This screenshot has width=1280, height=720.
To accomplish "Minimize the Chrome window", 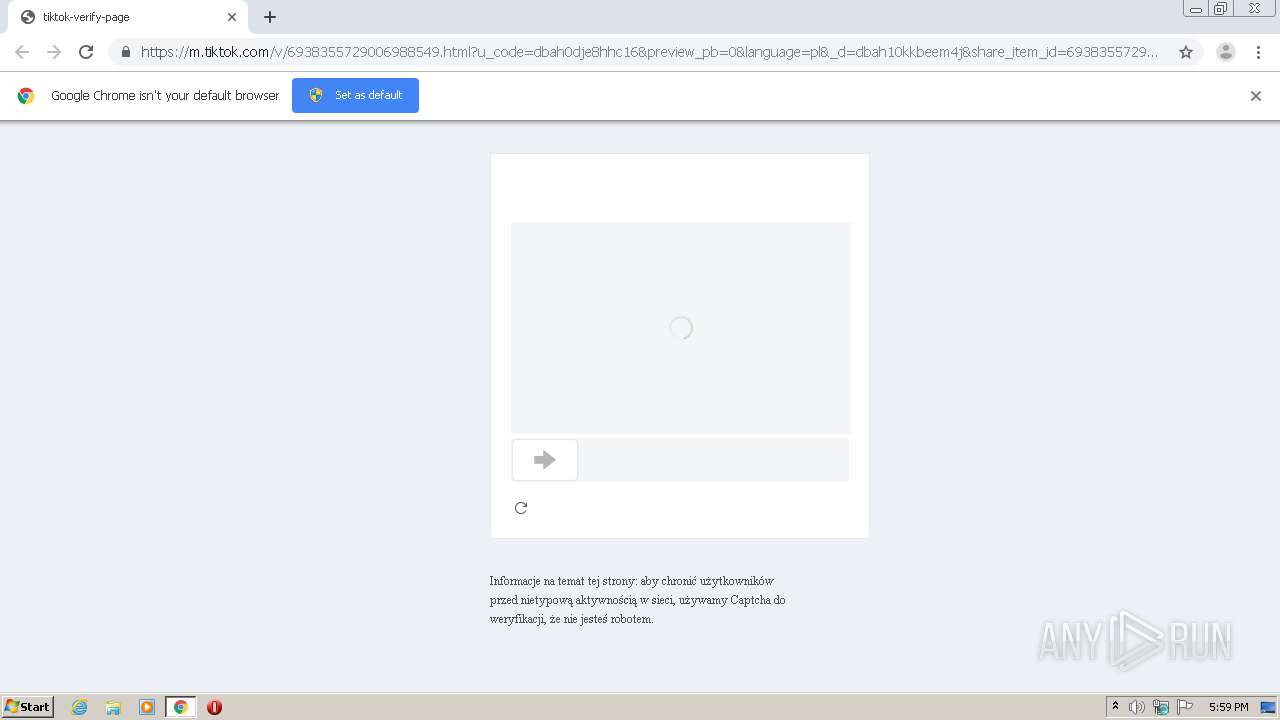I will (x=1196, y=9).
